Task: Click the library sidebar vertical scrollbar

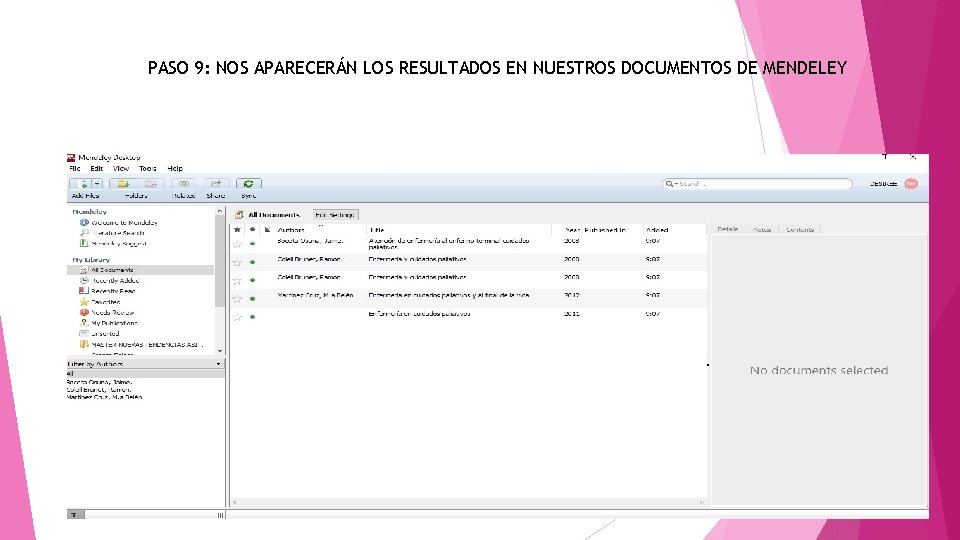Action: (x=220, y=263)
